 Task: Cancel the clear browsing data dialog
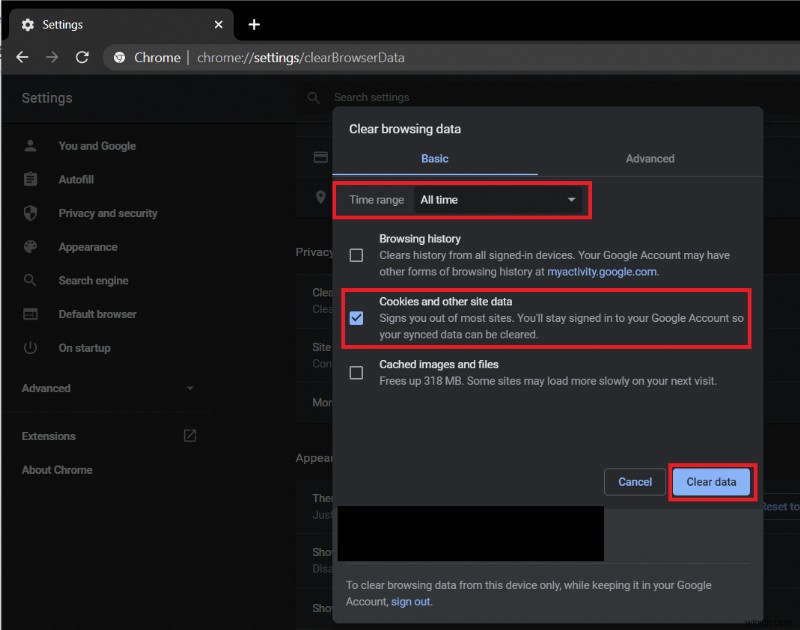[x=635, y=482]
